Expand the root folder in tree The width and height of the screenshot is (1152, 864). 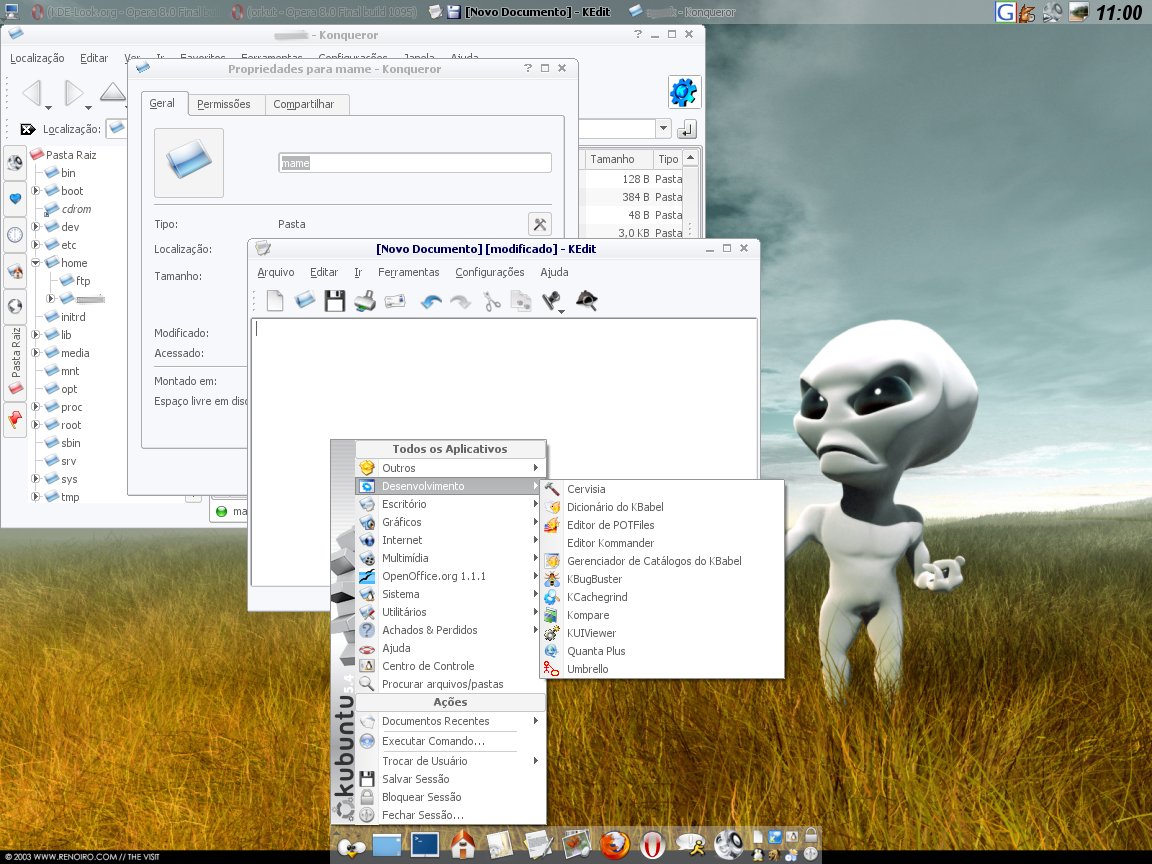coord(35,425)
